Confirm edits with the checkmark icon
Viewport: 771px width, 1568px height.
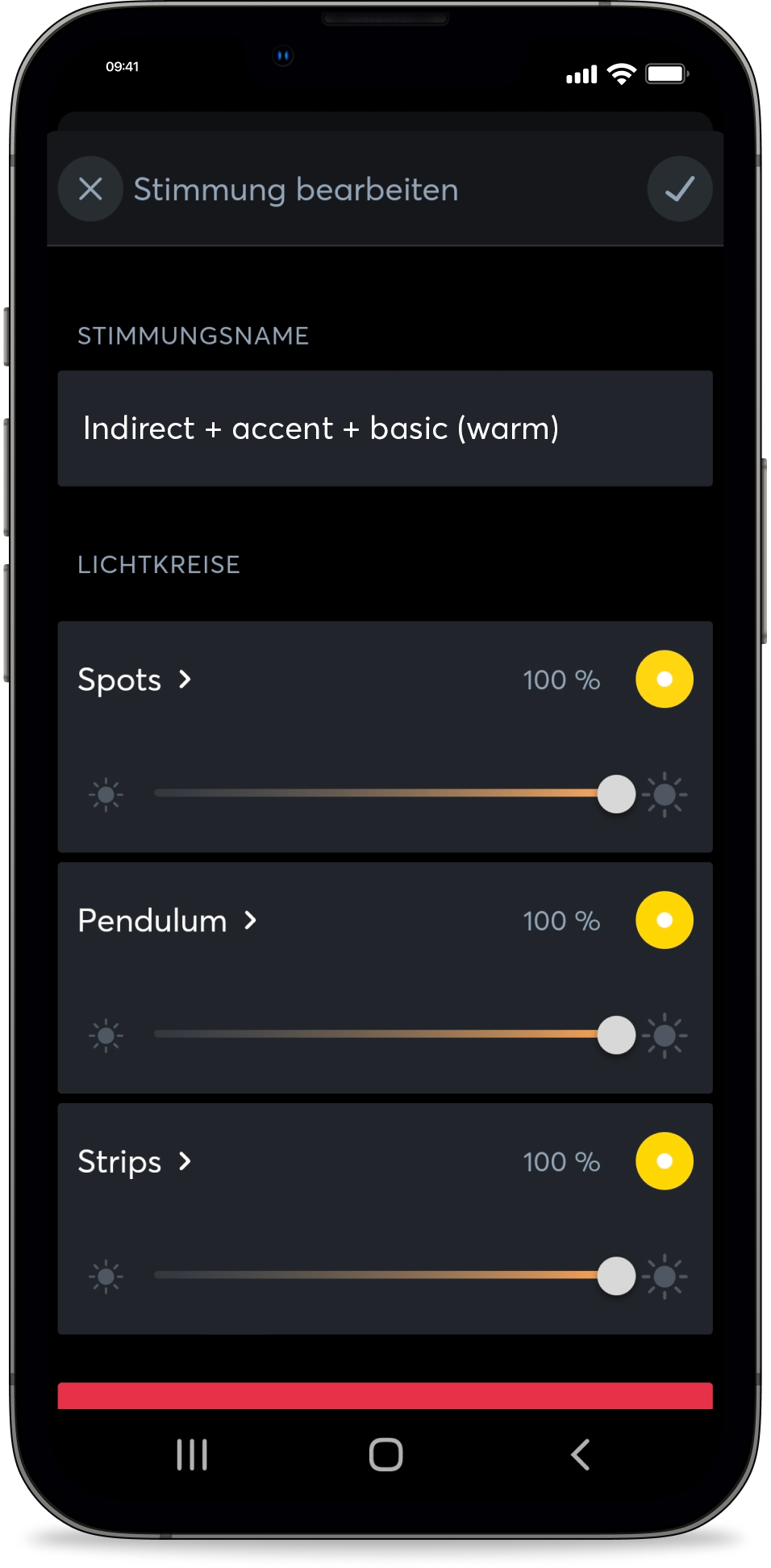pyautogui.click(x=679, y=189)
